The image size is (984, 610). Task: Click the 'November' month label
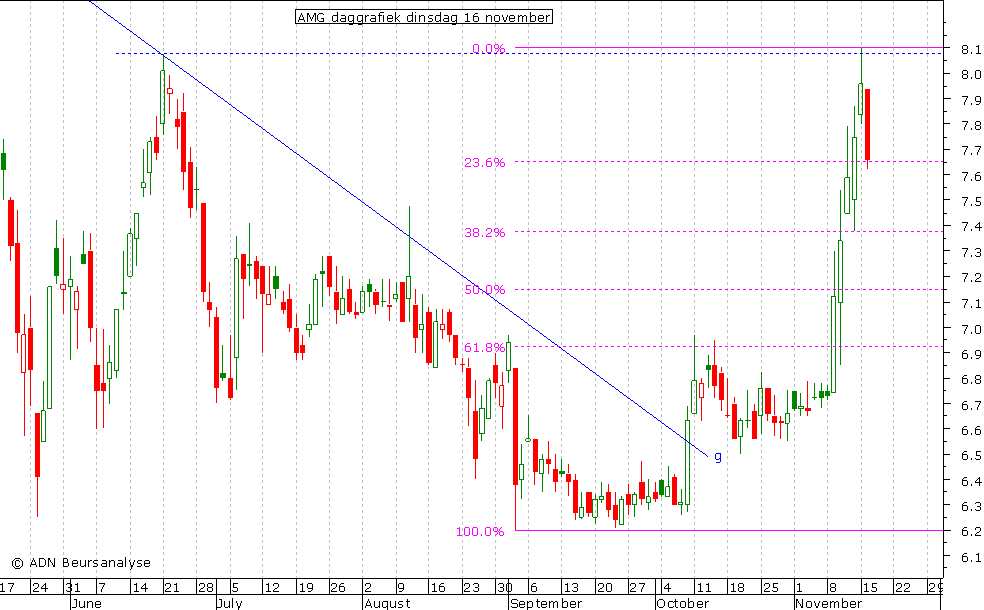pos(829,603)
